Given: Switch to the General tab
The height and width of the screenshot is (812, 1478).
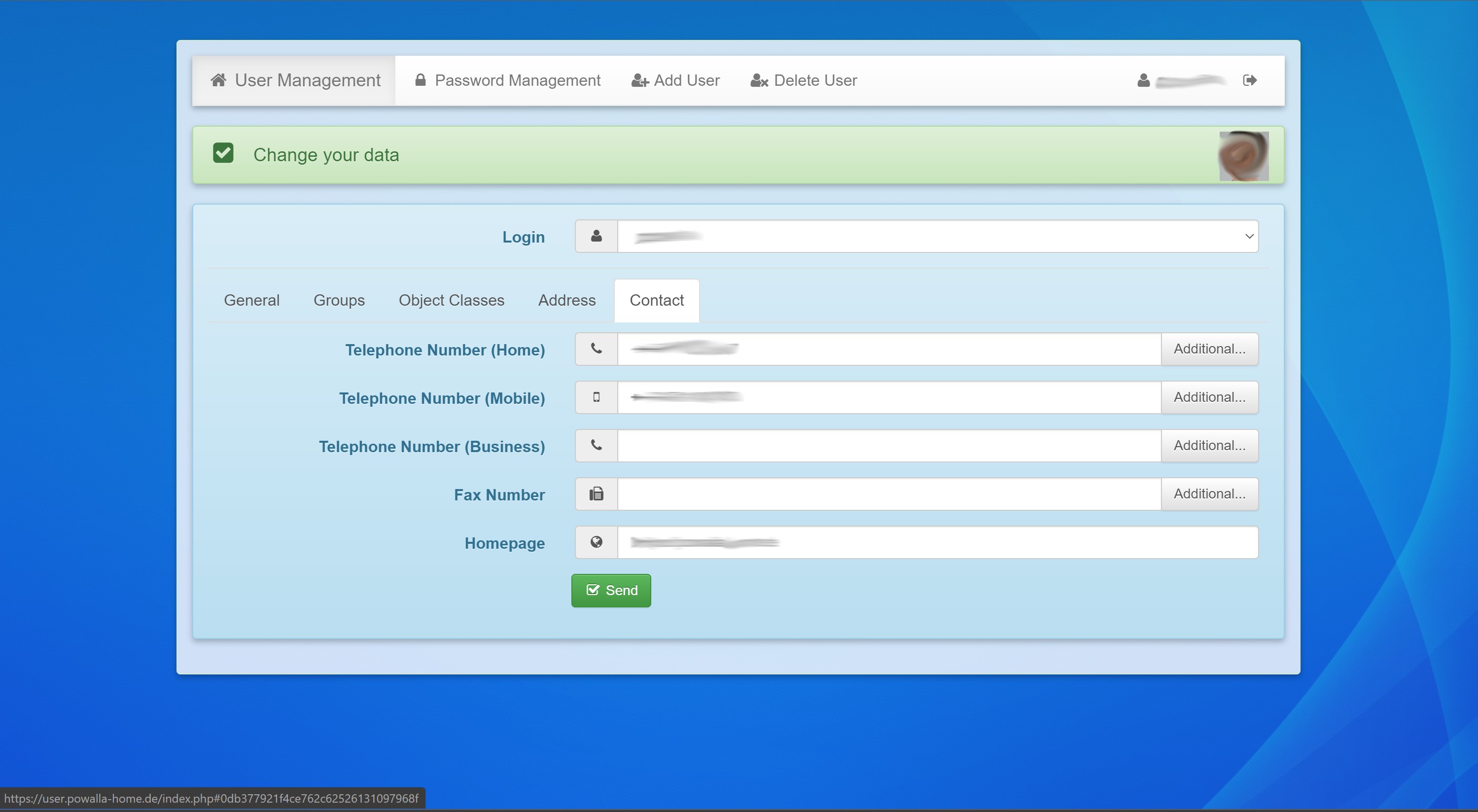Looking at the screenshot, I should point(252,300).
